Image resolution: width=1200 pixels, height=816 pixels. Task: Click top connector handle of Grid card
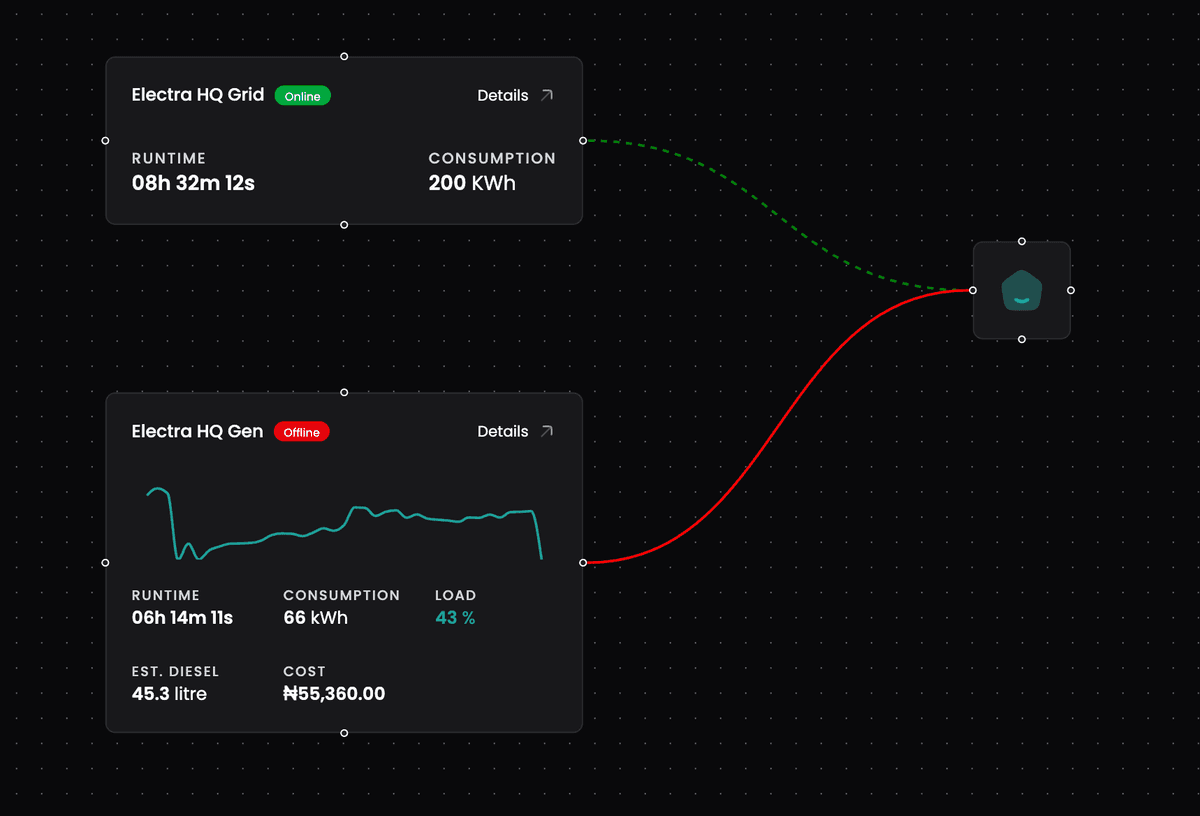[x=344, y=56]
